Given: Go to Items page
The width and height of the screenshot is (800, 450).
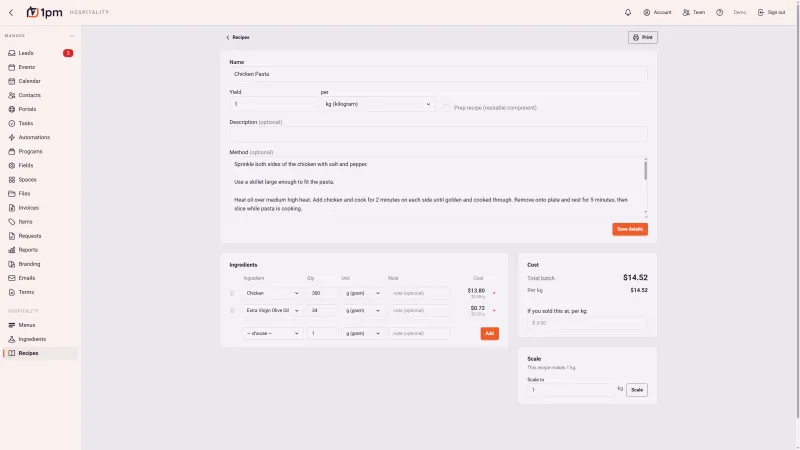Looking at the screenshot, I should coord(40,221).
